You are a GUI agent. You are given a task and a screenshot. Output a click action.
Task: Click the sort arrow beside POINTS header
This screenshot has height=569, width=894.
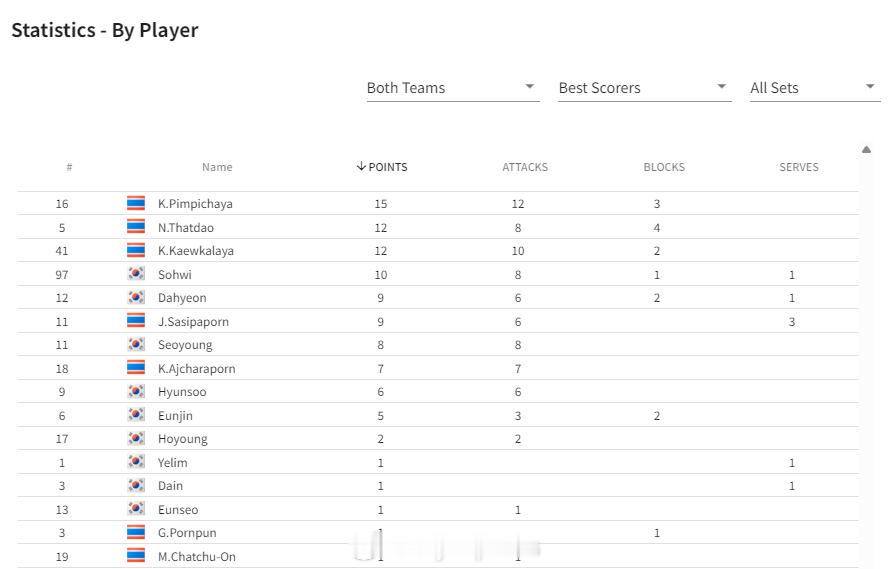tap(361, 166)
